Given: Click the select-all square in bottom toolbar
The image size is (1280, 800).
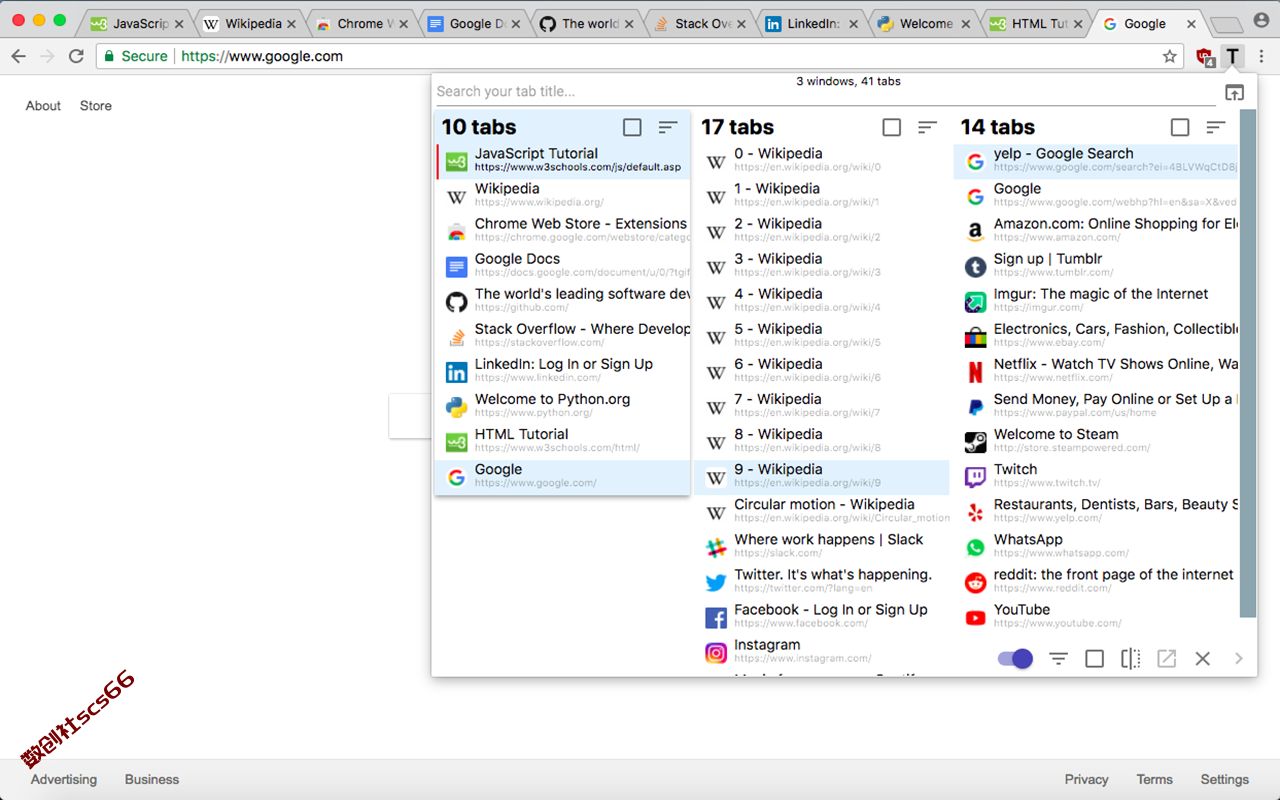Looking at the screenshot, I should coord(1094,658).
